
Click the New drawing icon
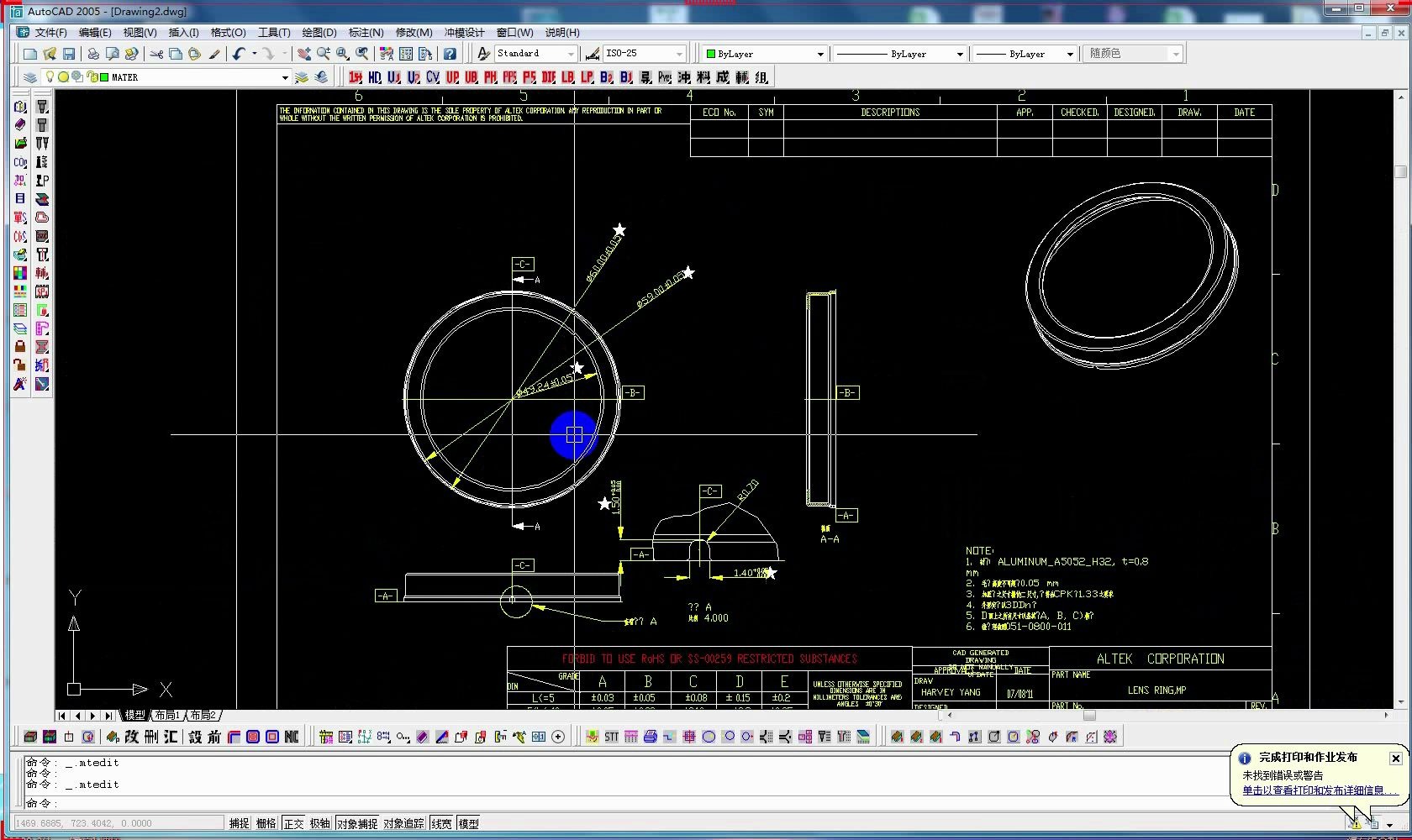click(30, 54)
